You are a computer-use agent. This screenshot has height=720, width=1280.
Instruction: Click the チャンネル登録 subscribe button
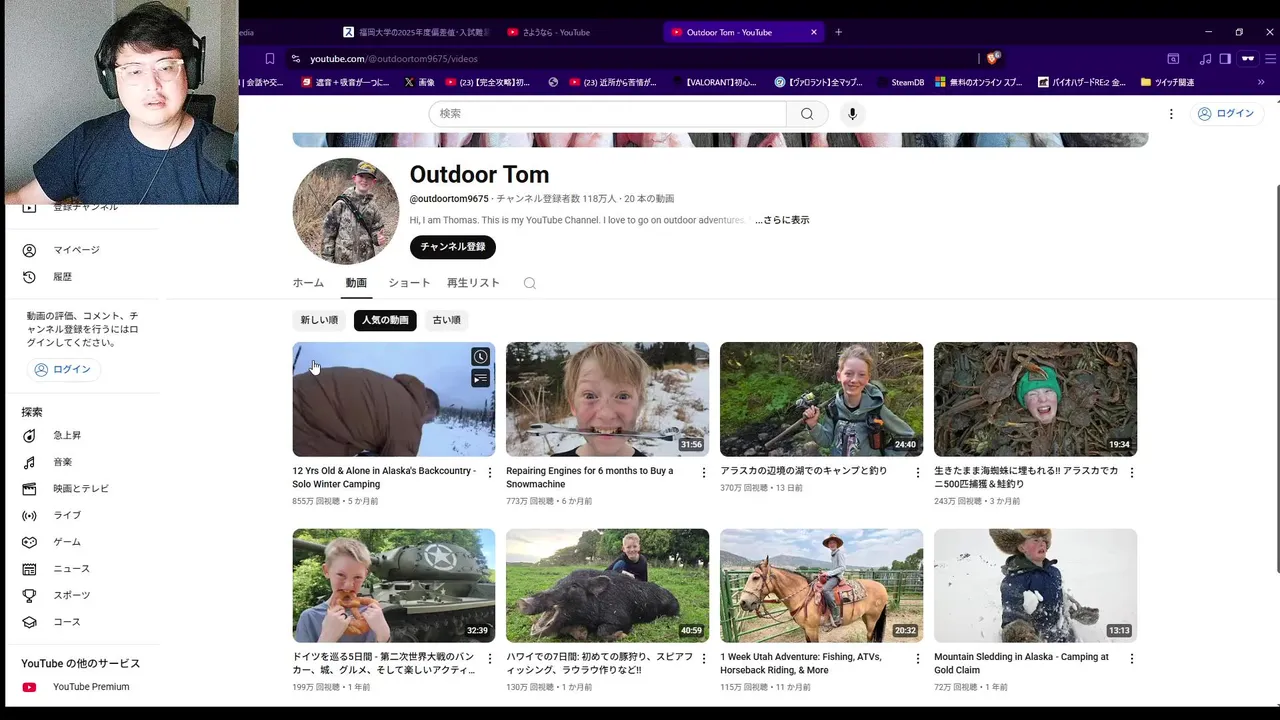[x=452, y=247]
